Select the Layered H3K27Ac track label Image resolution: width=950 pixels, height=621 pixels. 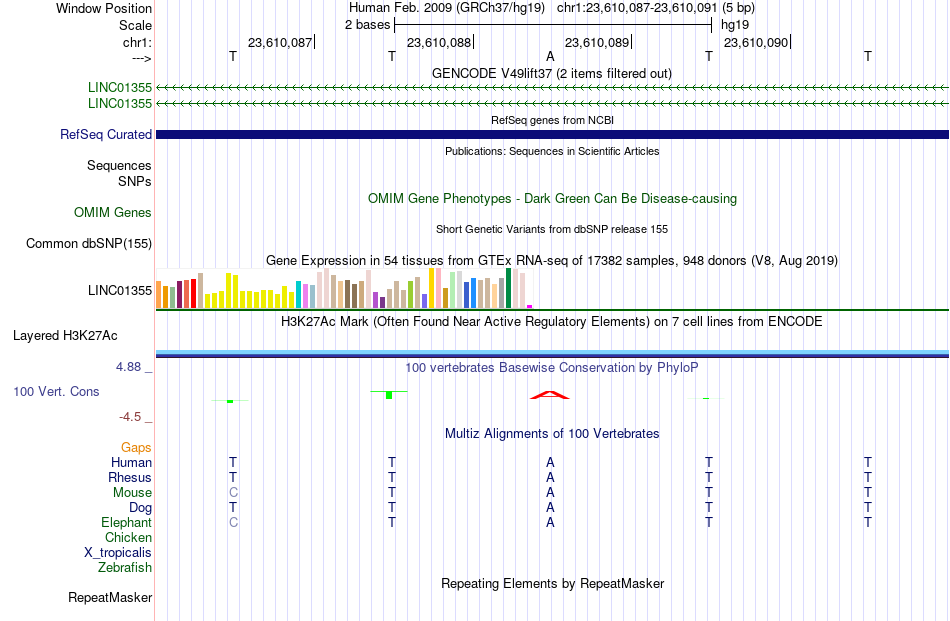click(x=65, y=336)
